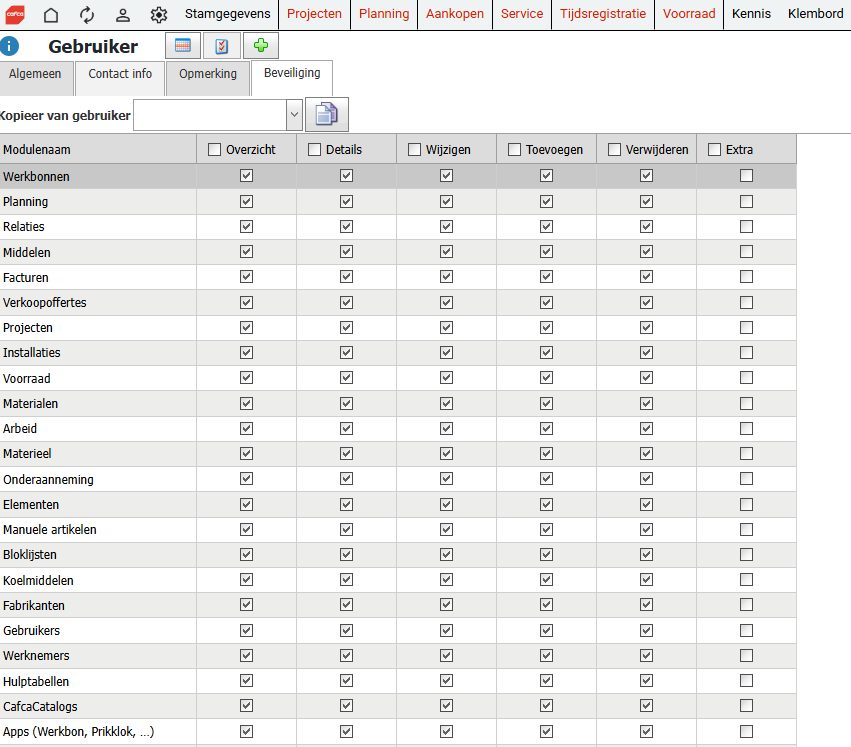Click the blue info icon

[9, 46]
